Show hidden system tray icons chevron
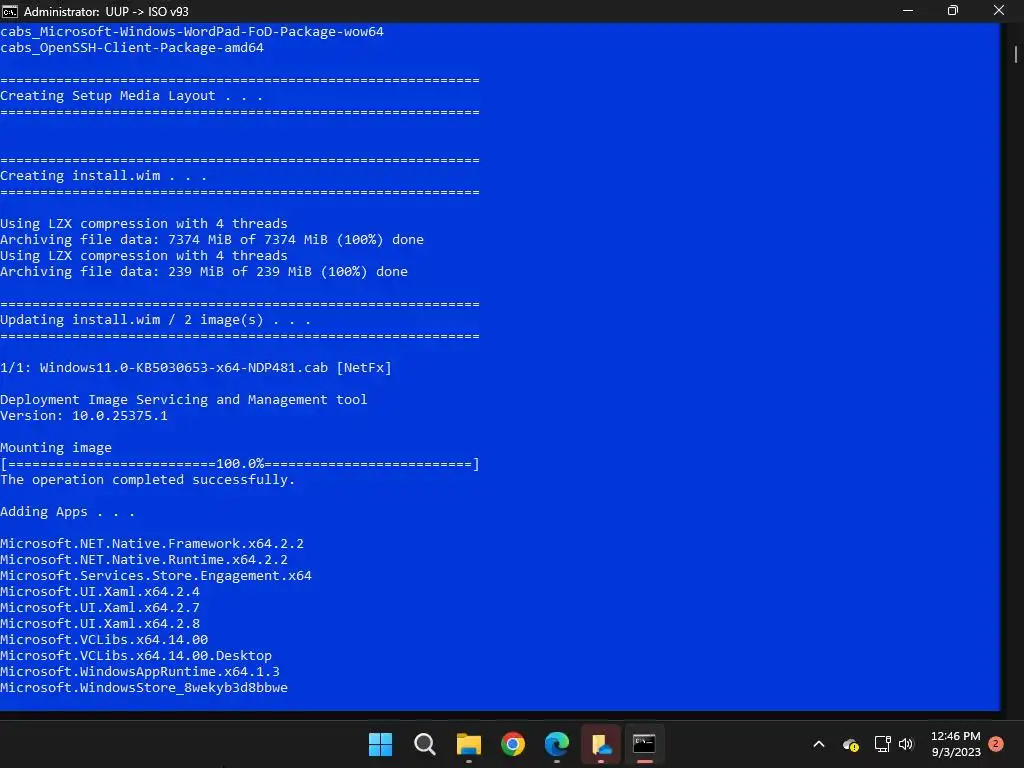 [x=819, y=744]
